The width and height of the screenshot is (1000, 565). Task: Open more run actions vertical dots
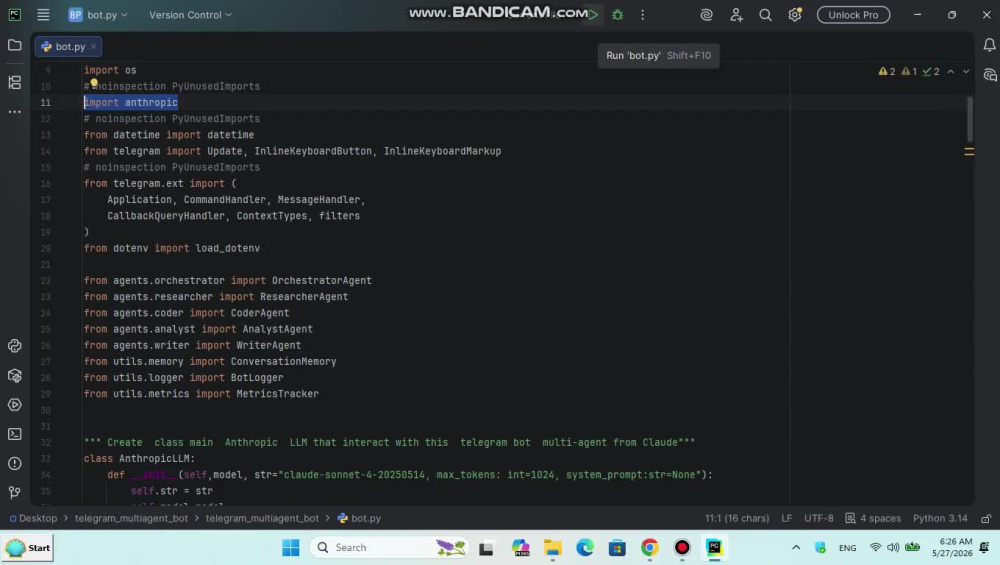(x=642, y=15)
